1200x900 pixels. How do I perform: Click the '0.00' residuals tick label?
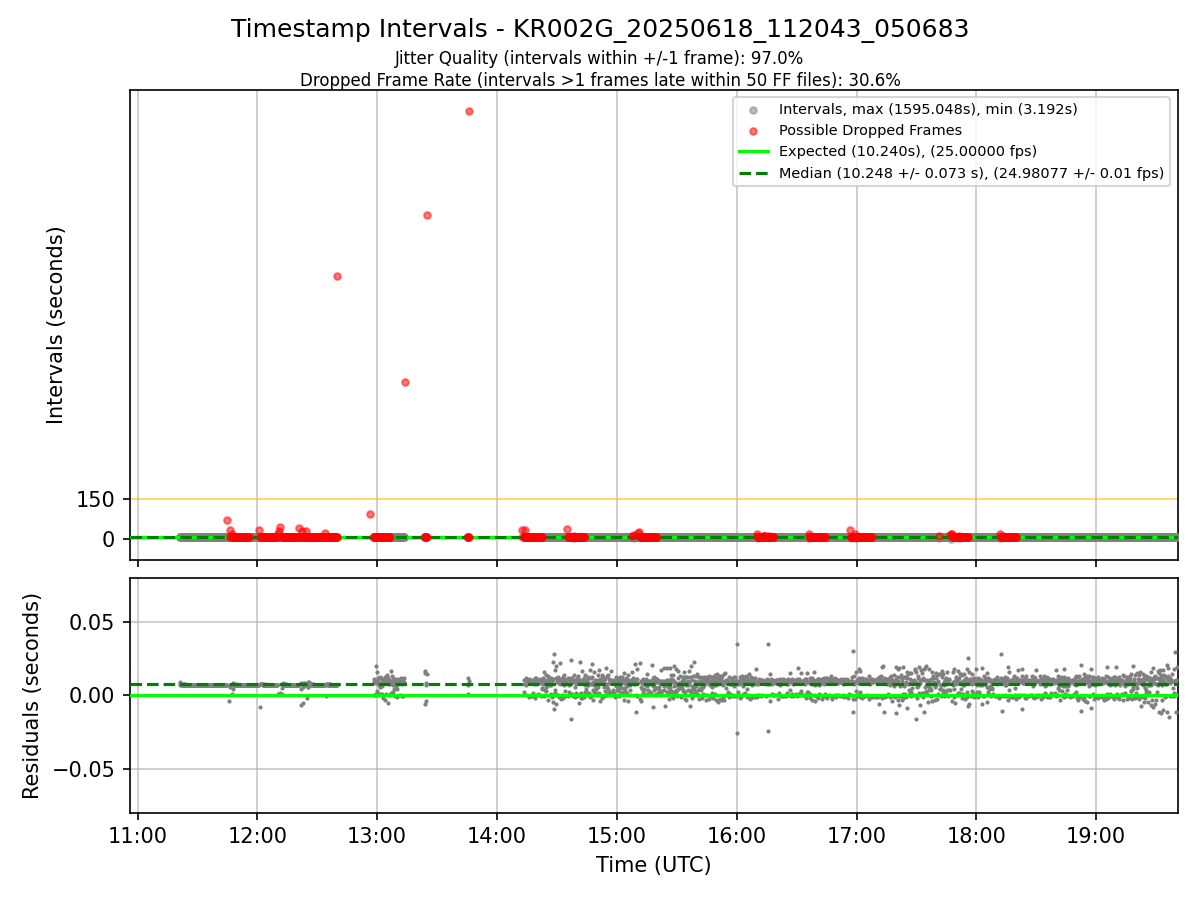(x=93, y=695)
